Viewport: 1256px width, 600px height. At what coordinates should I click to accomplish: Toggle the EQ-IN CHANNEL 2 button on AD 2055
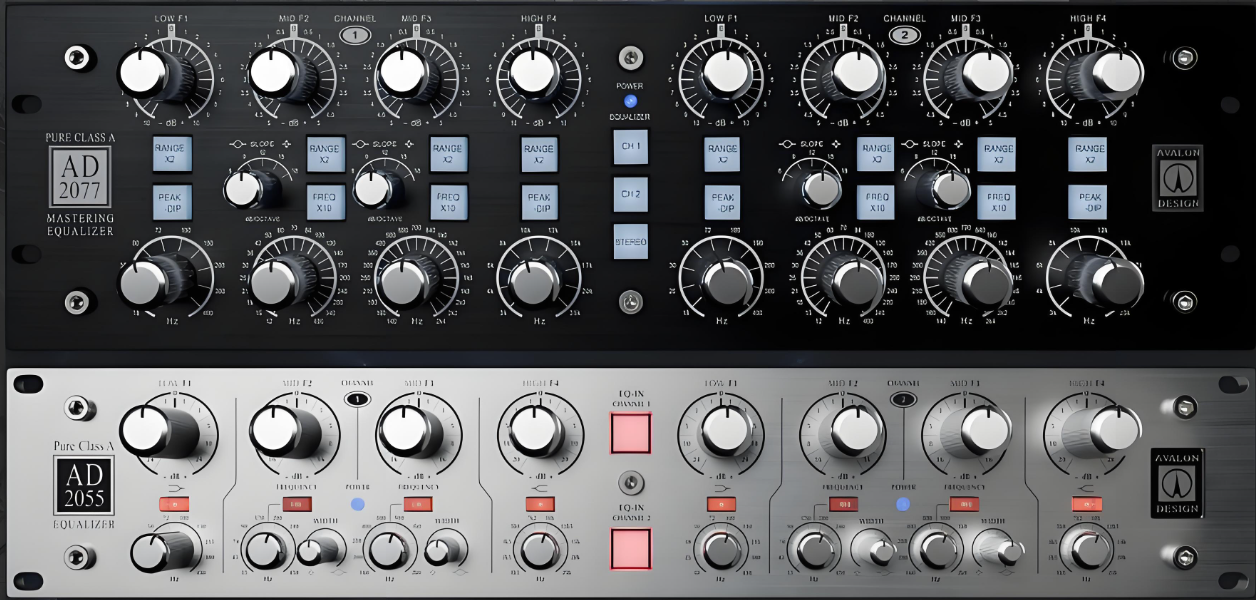(x=631, y=548)
